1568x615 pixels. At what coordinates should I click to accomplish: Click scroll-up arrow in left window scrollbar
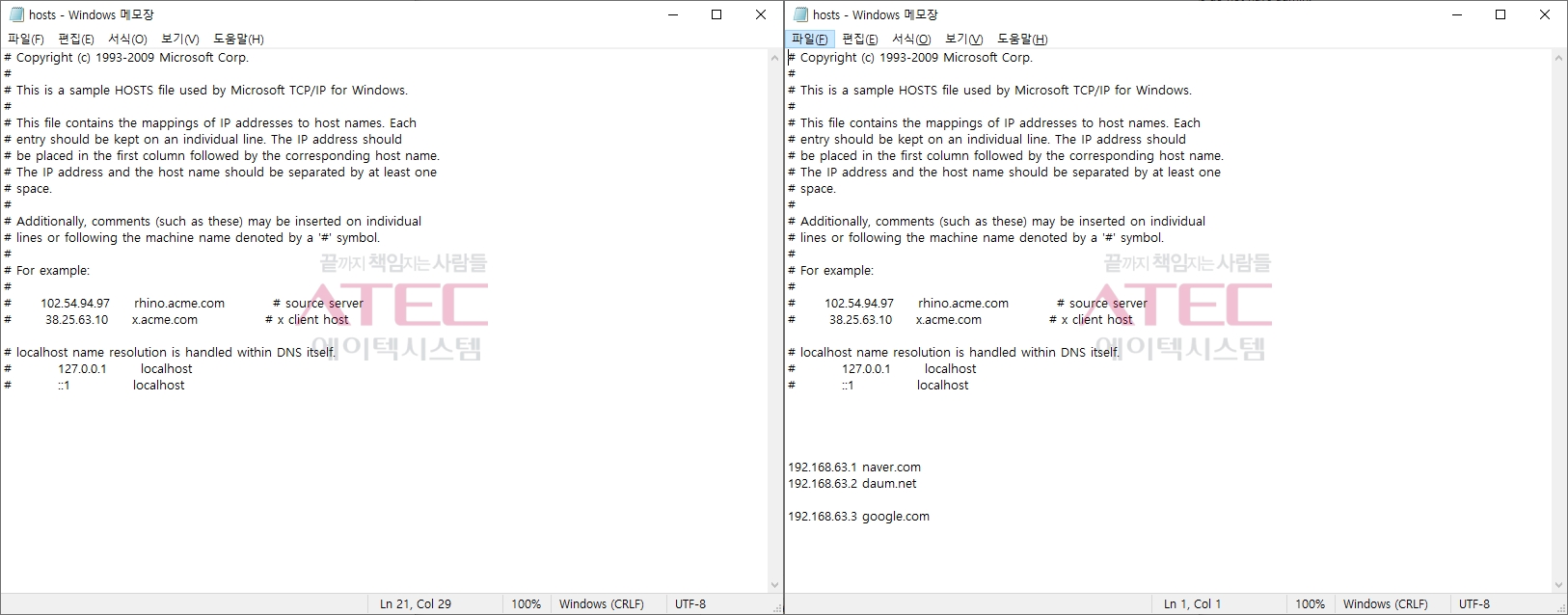[774, 58]
